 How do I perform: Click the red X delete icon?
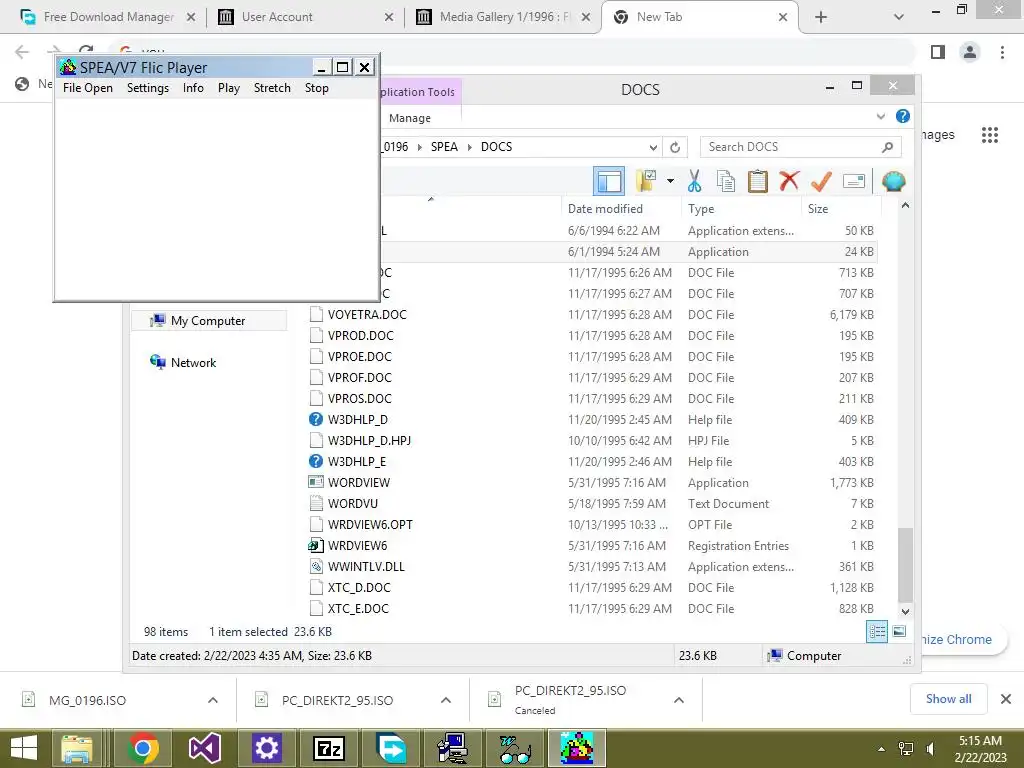[789, 181]
